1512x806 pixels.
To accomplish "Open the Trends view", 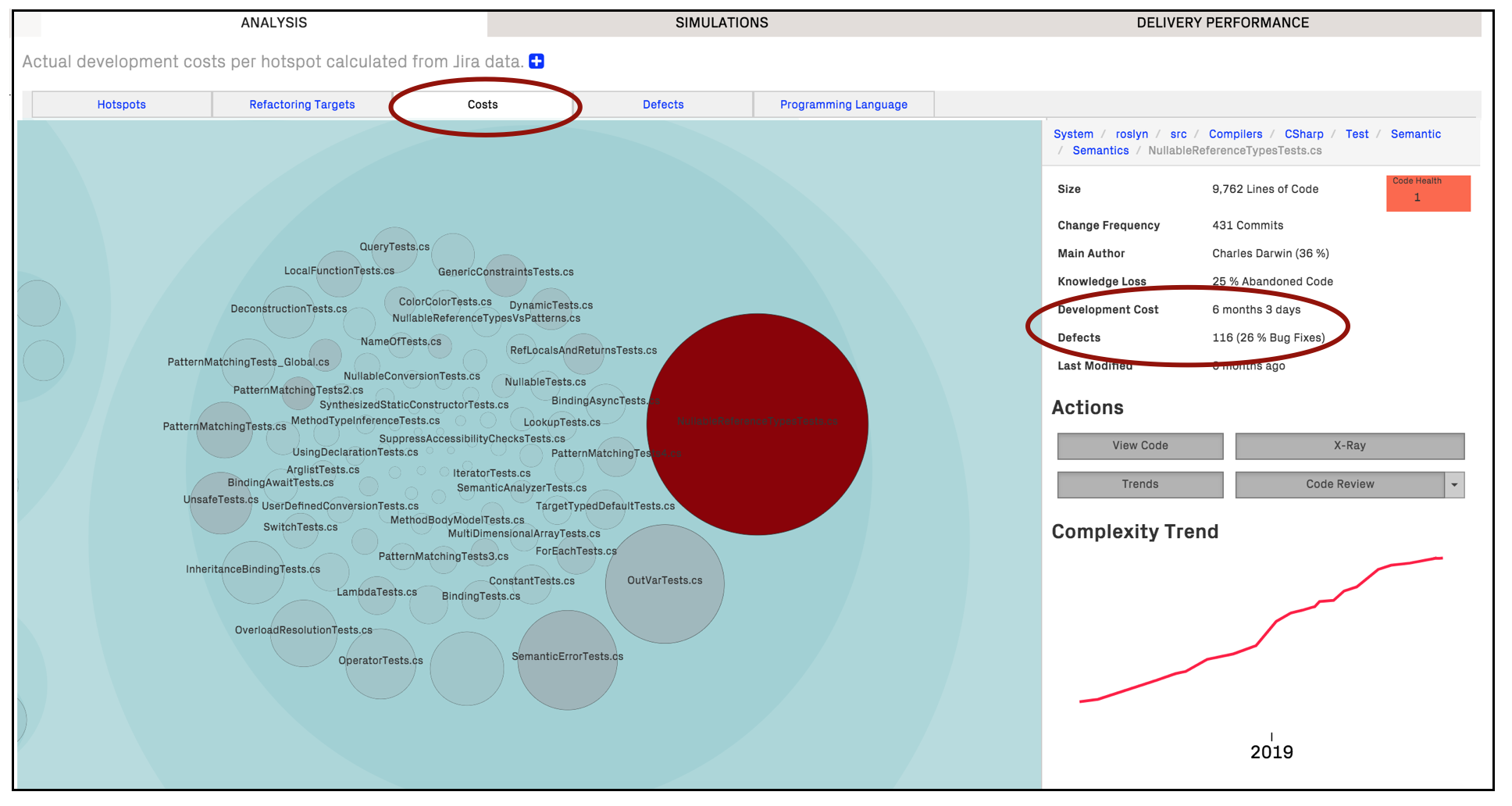I will pos(1139,484).
